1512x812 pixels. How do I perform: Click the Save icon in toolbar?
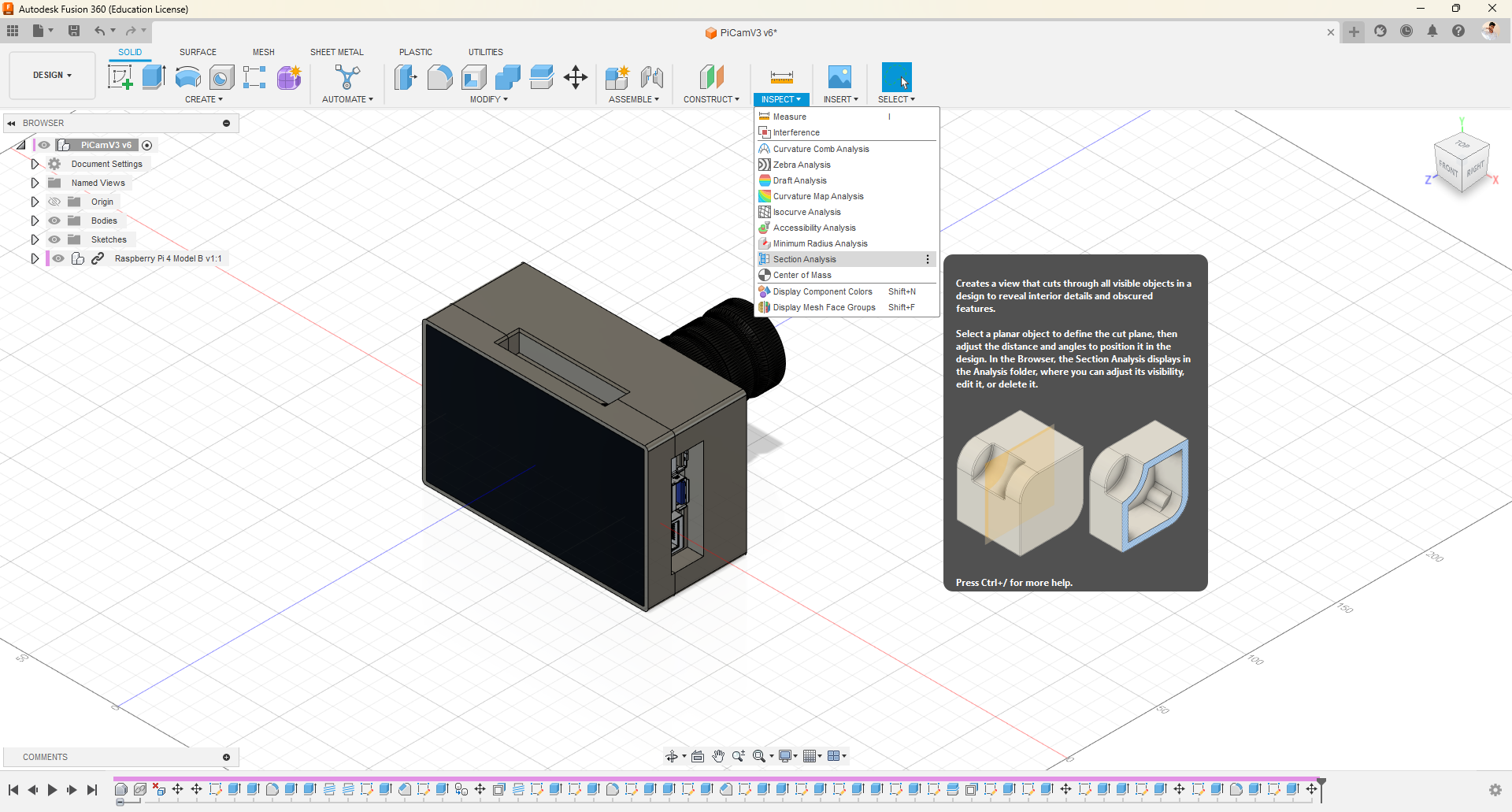coord(74,31)
